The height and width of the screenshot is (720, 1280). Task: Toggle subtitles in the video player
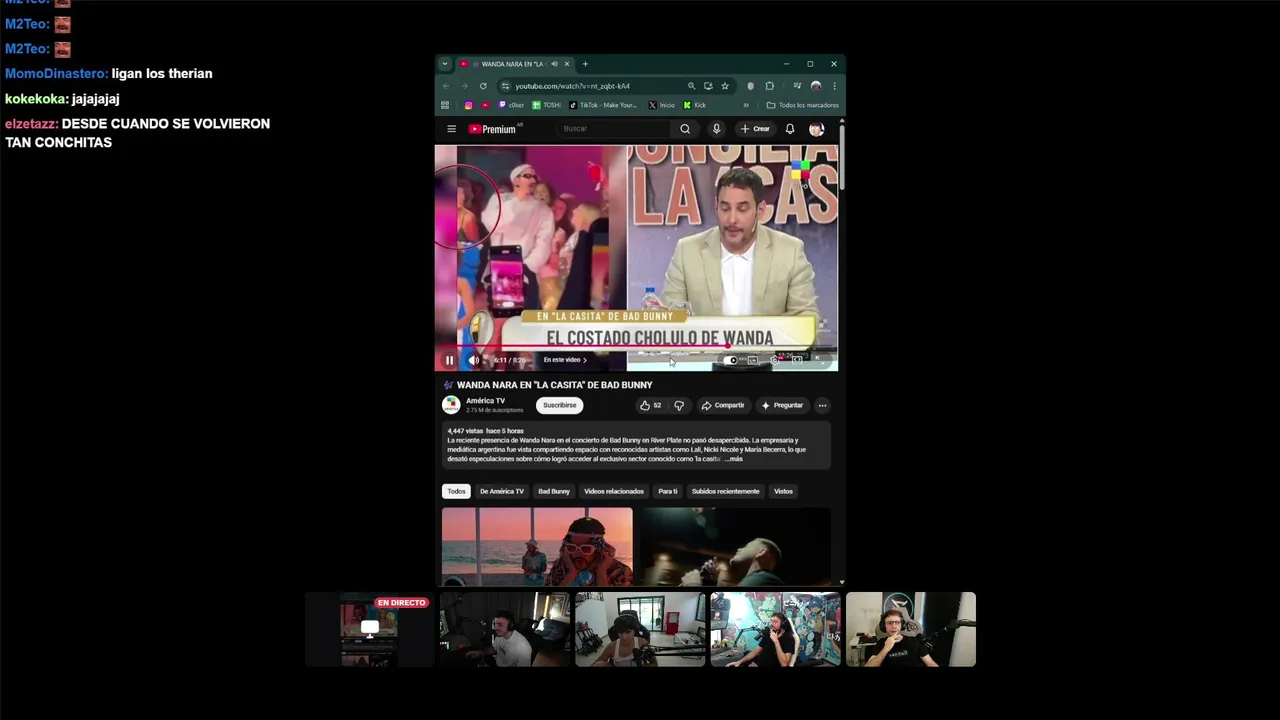click(x=752, y=360)
